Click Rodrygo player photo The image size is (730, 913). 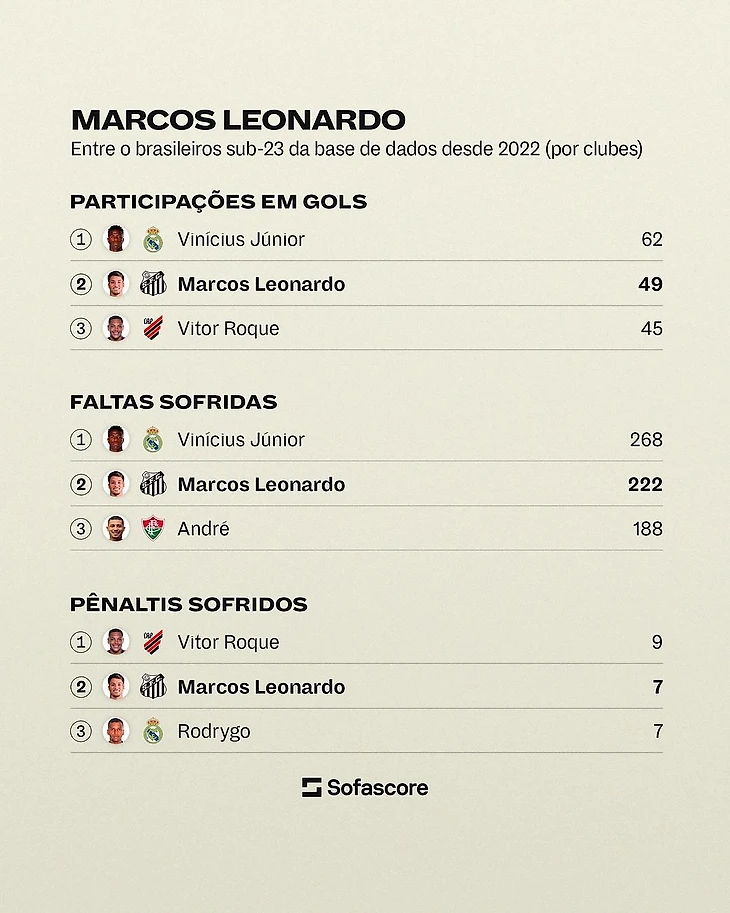pos(116,731)
